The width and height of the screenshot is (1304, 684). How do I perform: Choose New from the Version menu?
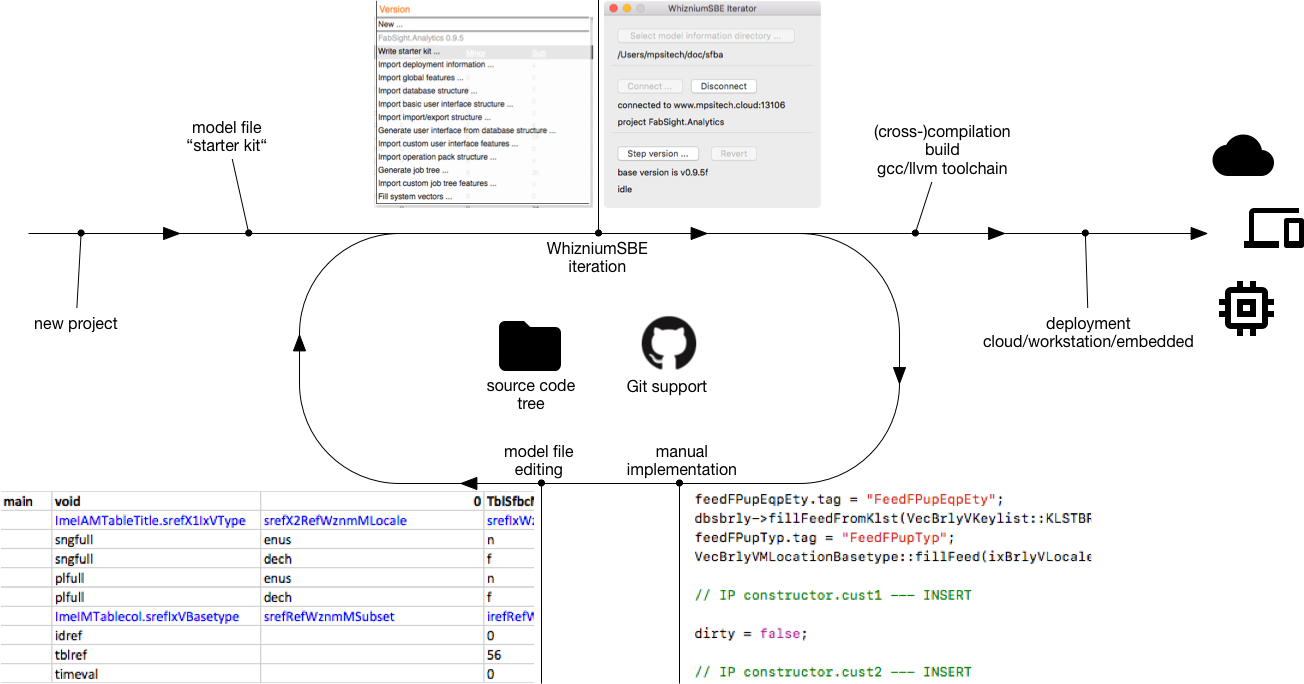pos(485,24)
